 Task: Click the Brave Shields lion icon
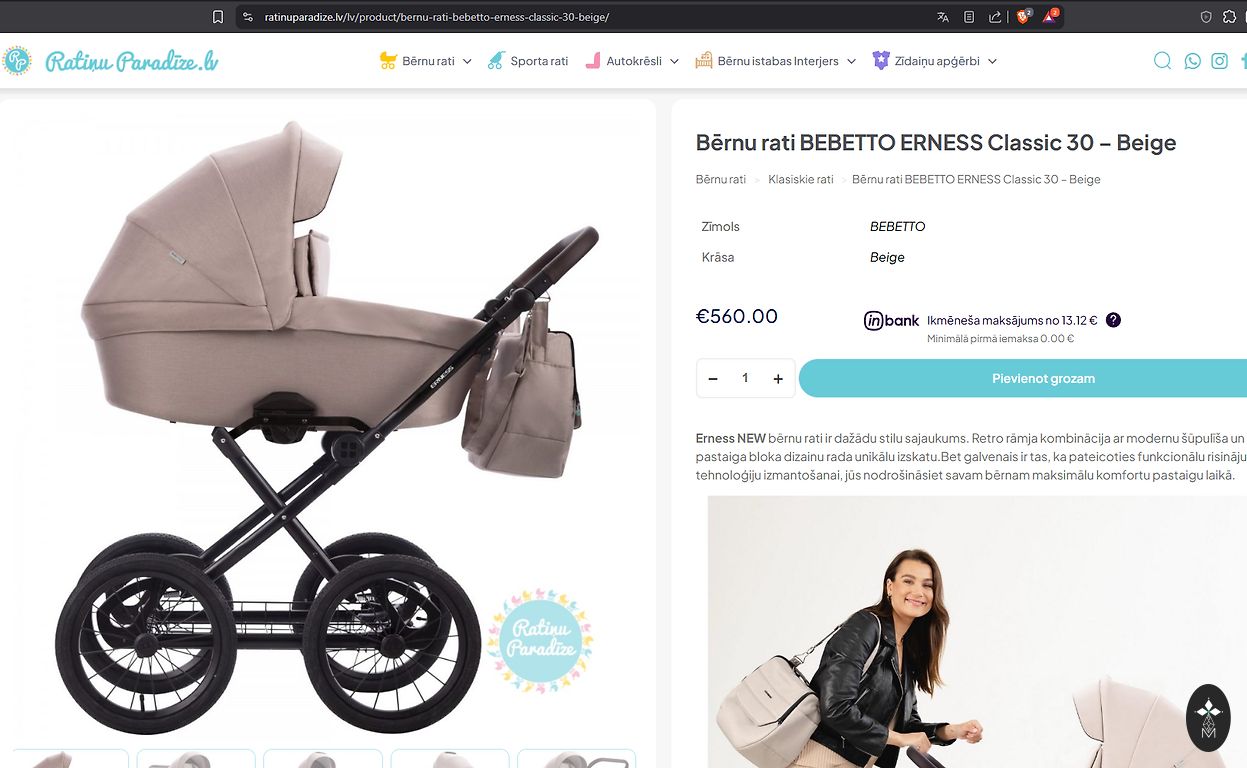coord(1023,17)
